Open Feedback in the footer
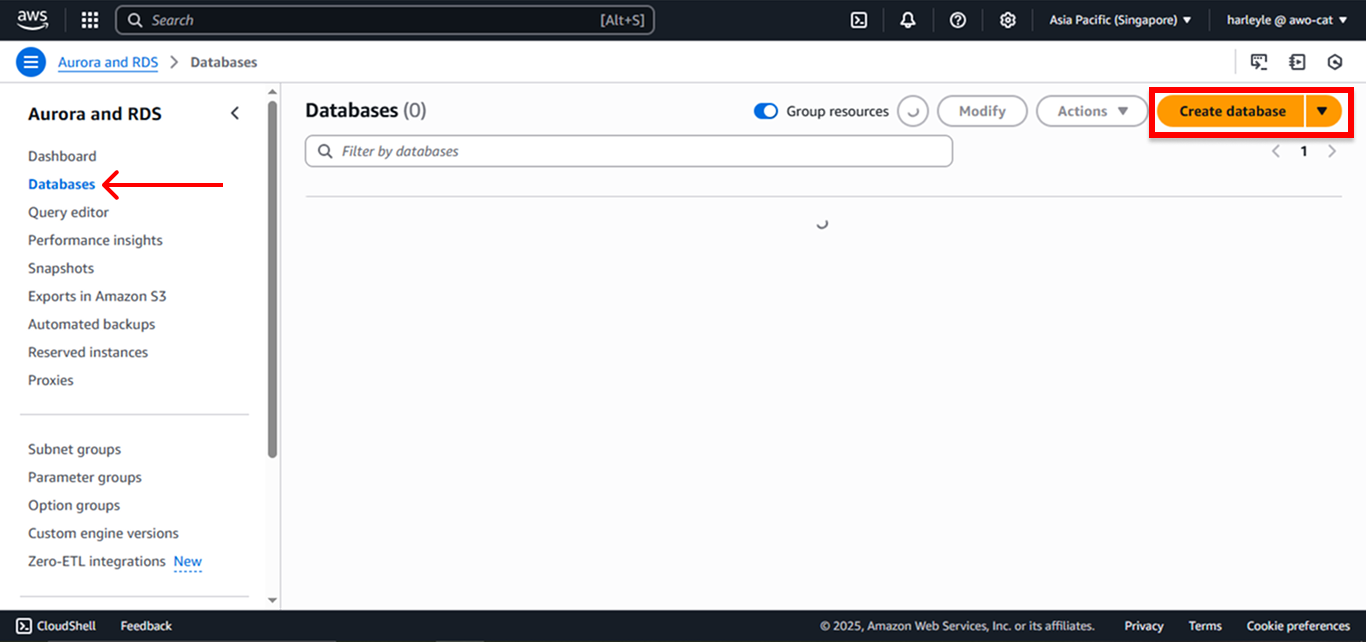Screen dimensions: 1366x642 (146, 626)
